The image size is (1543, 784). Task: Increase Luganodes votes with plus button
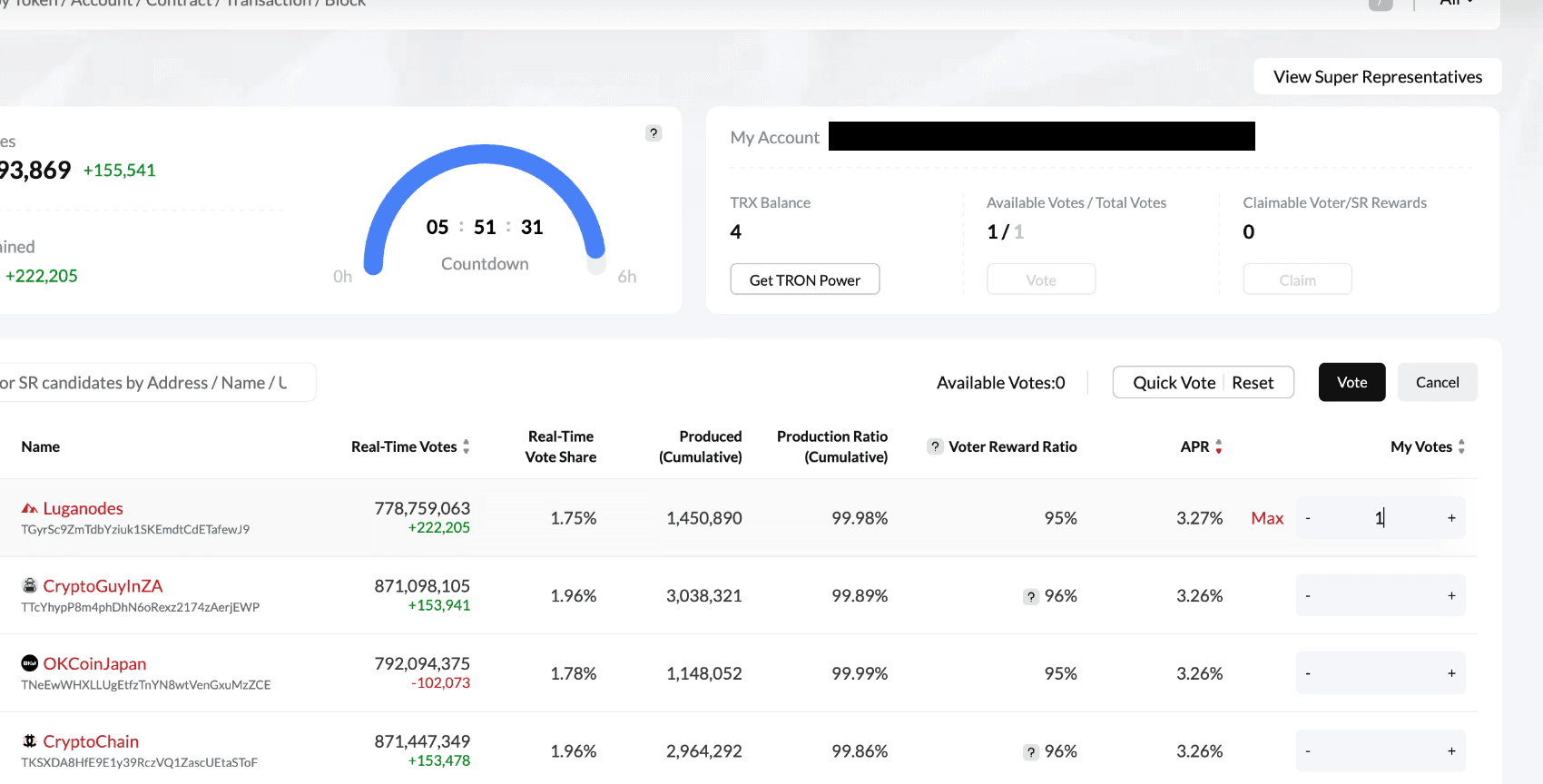coord(1451,518)
